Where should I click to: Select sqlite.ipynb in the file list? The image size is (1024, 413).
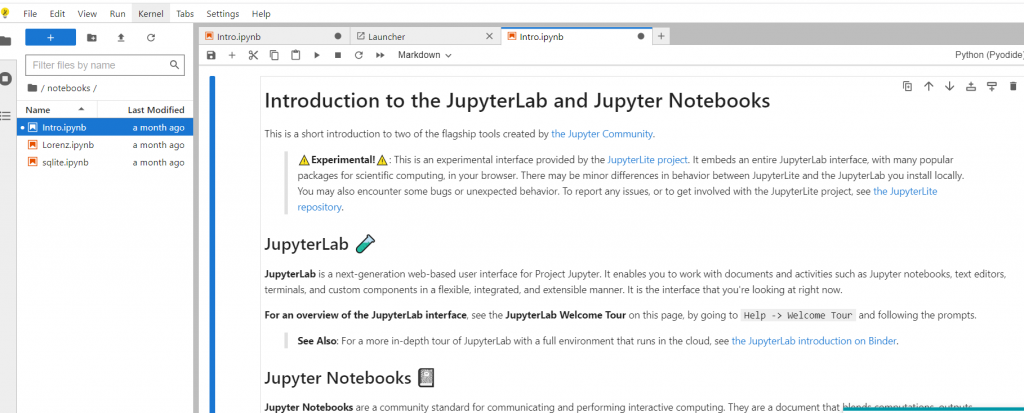105,162
